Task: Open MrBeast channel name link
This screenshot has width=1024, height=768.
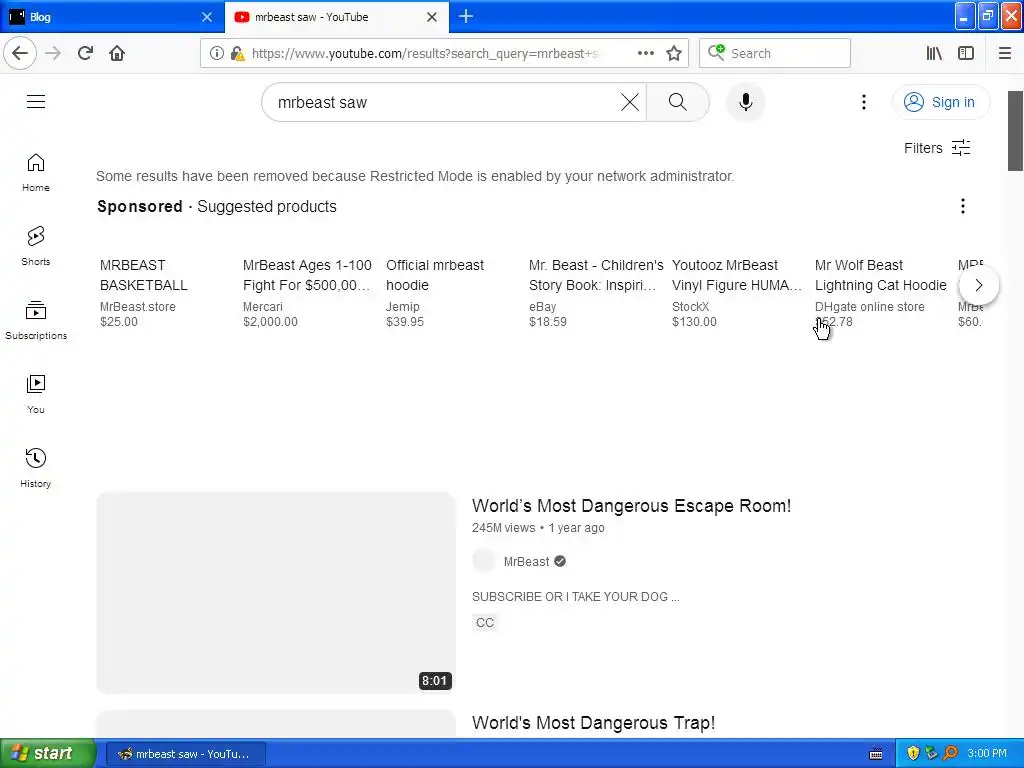Action: click(x=526, y=562)
